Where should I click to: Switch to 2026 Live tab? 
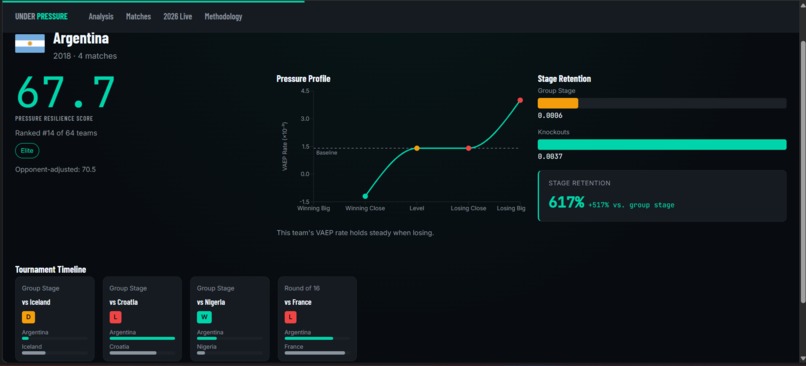(178, 16)
